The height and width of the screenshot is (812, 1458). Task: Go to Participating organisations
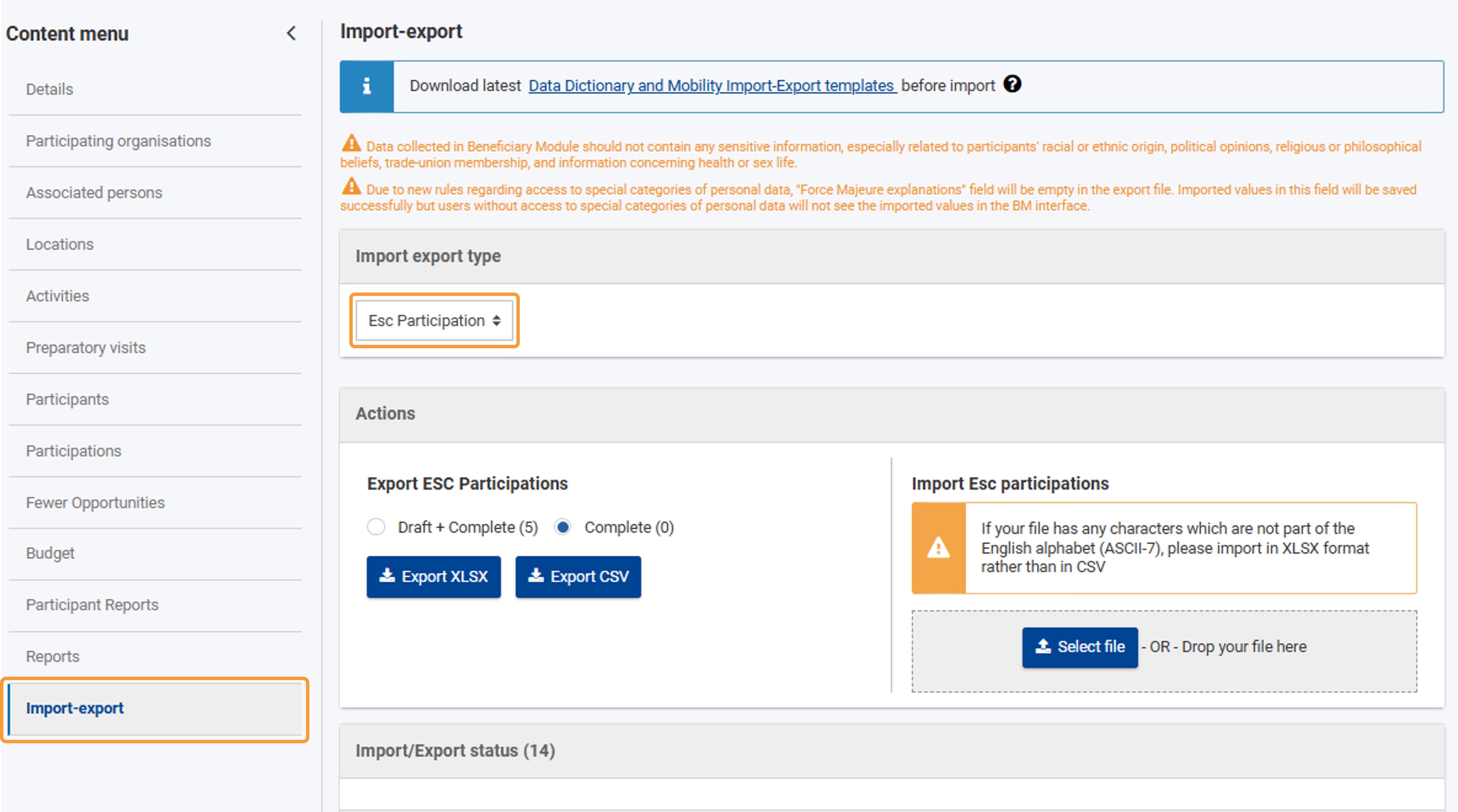[x=155, y=141]
